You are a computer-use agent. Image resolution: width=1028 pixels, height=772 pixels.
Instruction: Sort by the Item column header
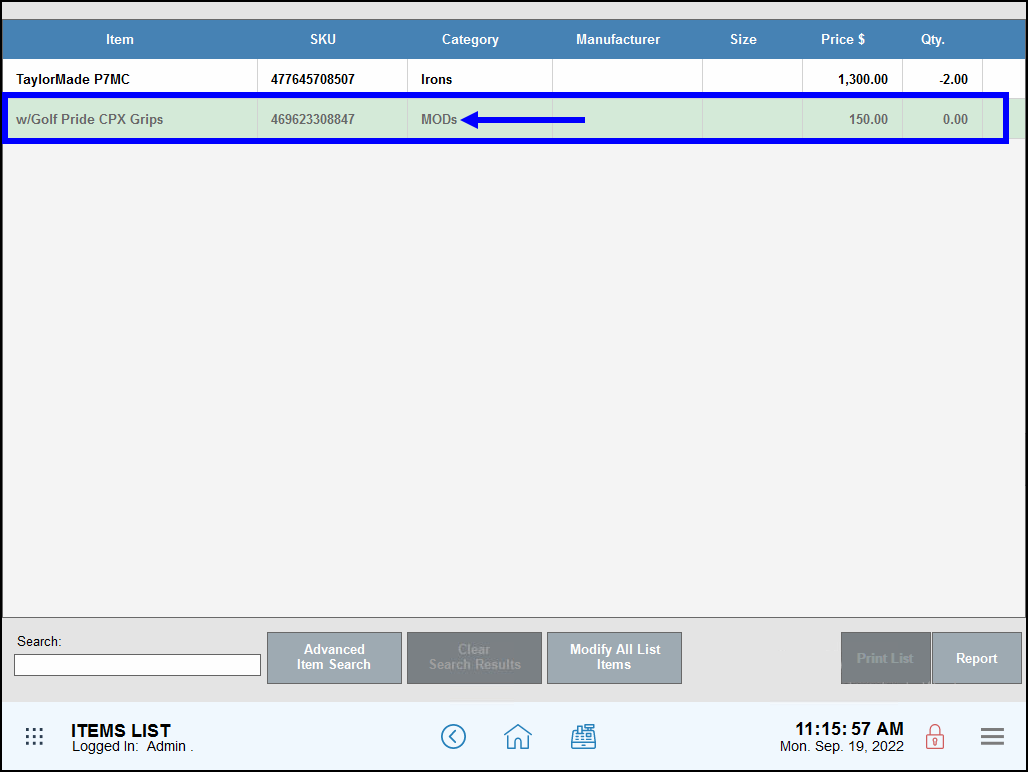[120, 39]
